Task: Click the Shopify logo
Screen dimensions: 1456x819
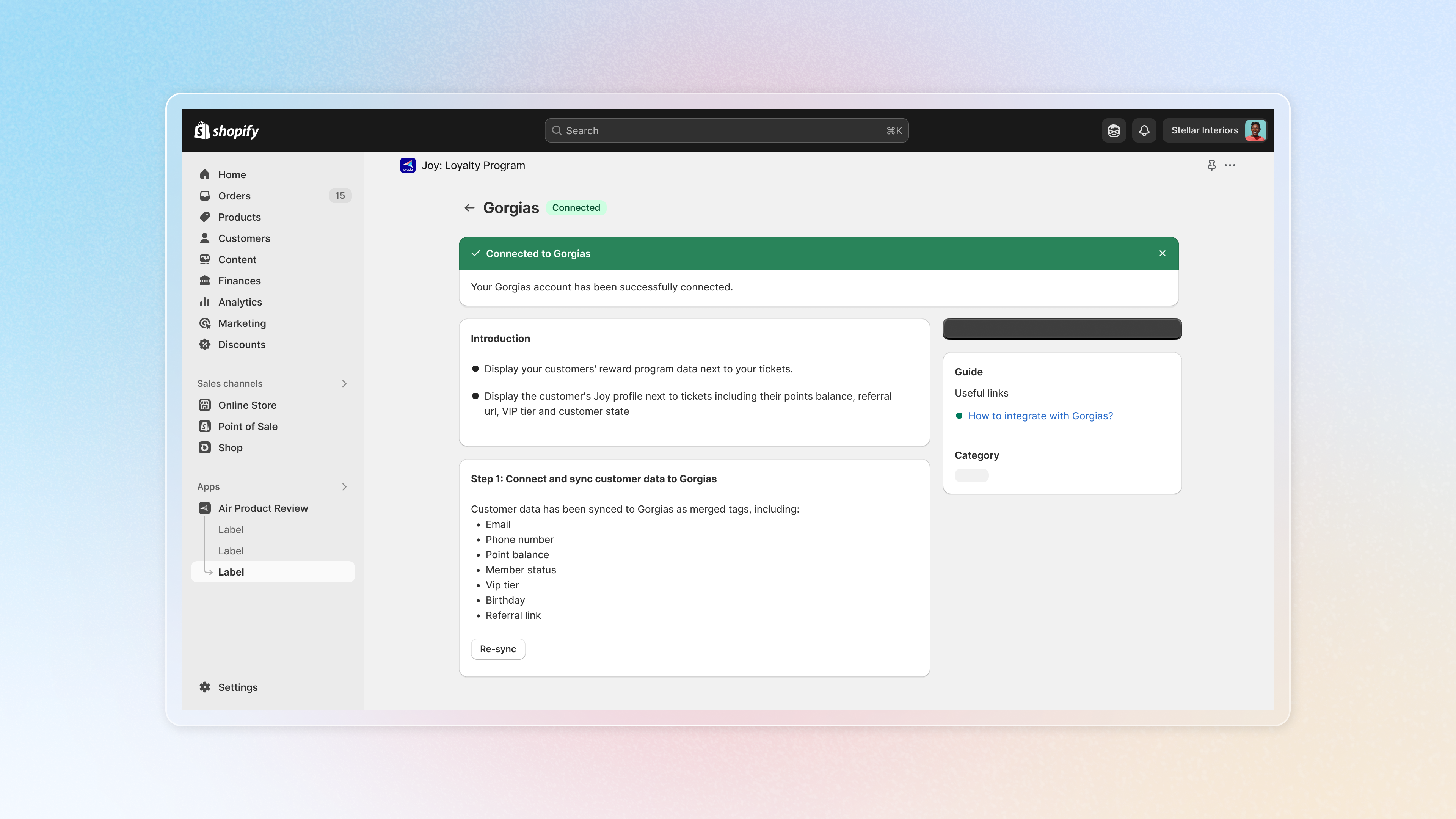Action: (226, 130)
